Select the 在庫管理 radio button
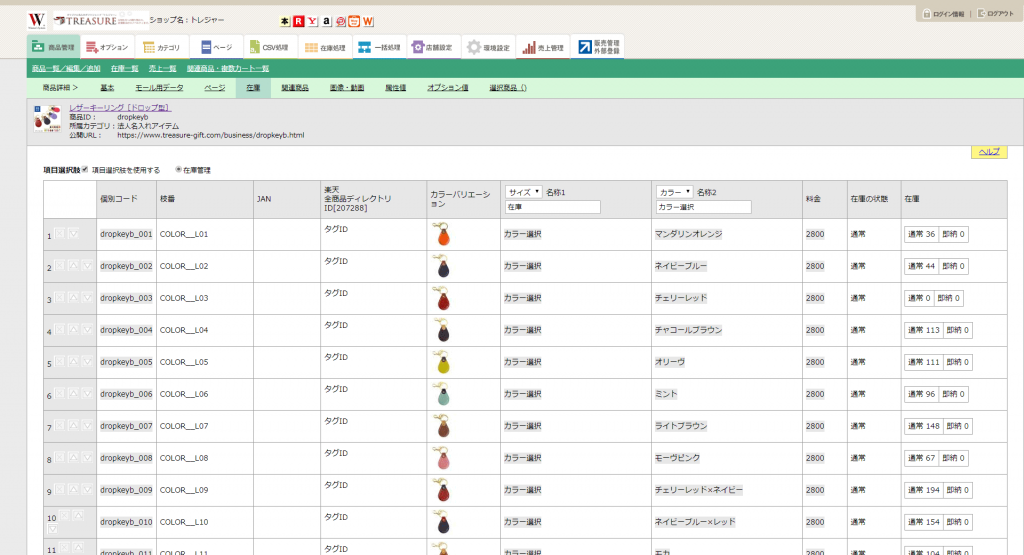This screenshot has width=1024, height=555. (x=178, y=170)
